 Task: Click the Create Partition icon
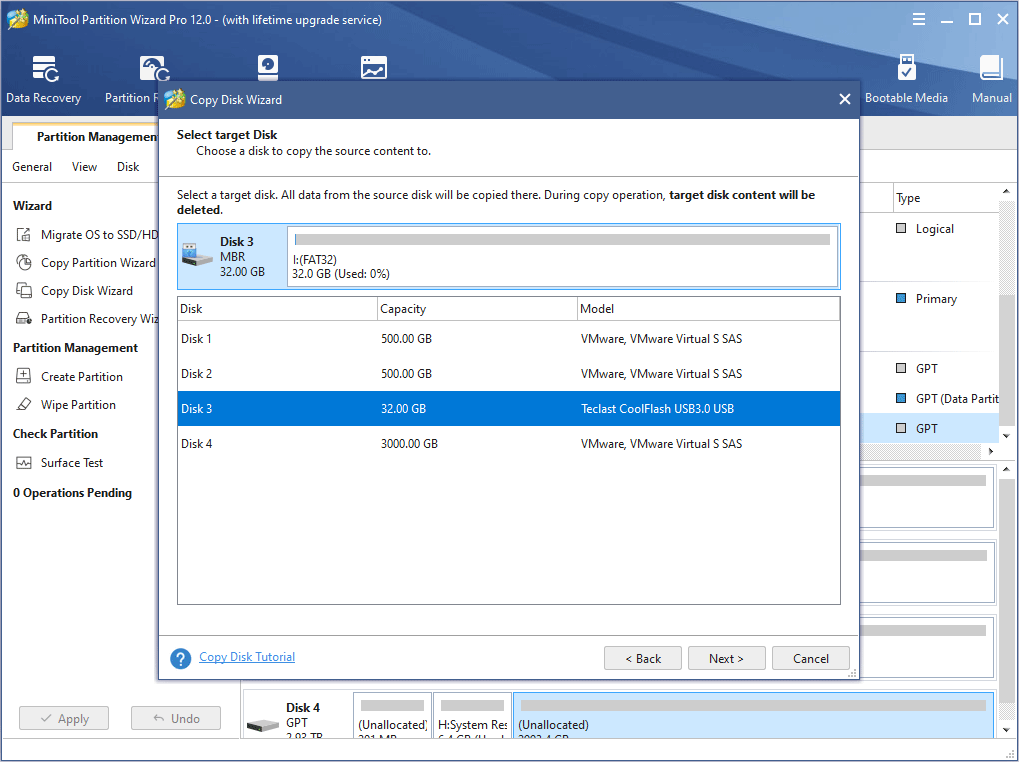click(x=24, y=376)
